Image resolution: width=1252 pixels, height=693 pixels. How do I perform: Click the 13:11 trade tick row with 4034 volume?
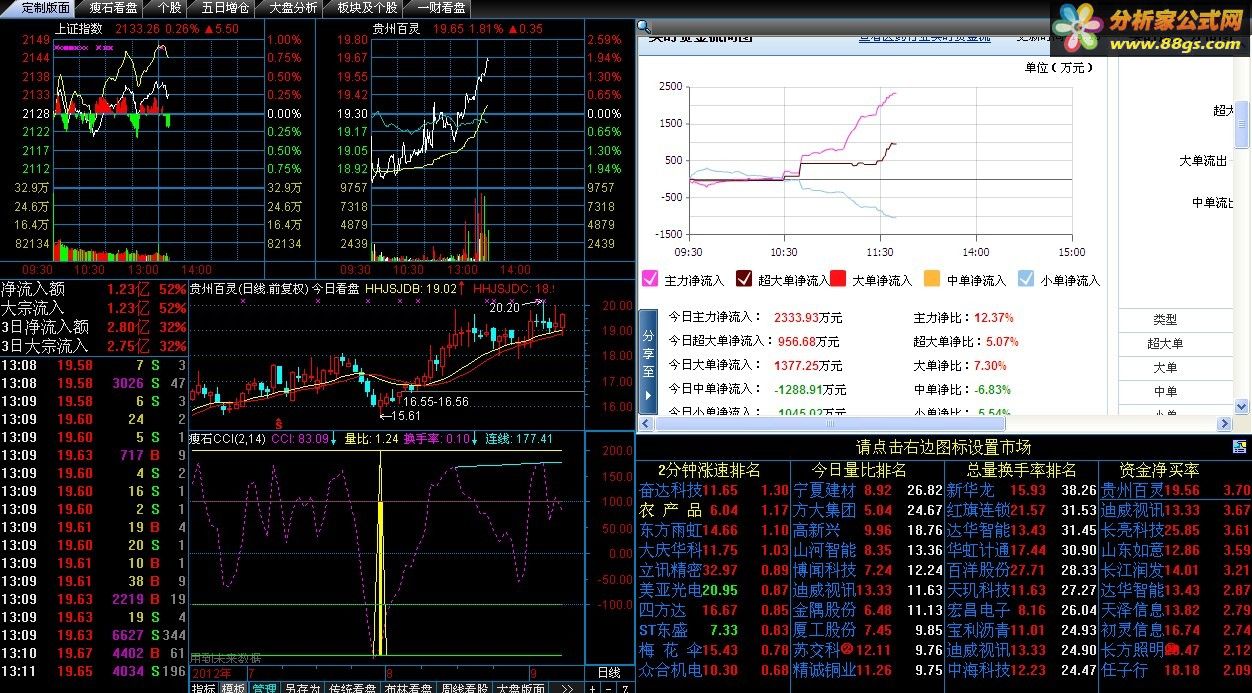(94, 672)
